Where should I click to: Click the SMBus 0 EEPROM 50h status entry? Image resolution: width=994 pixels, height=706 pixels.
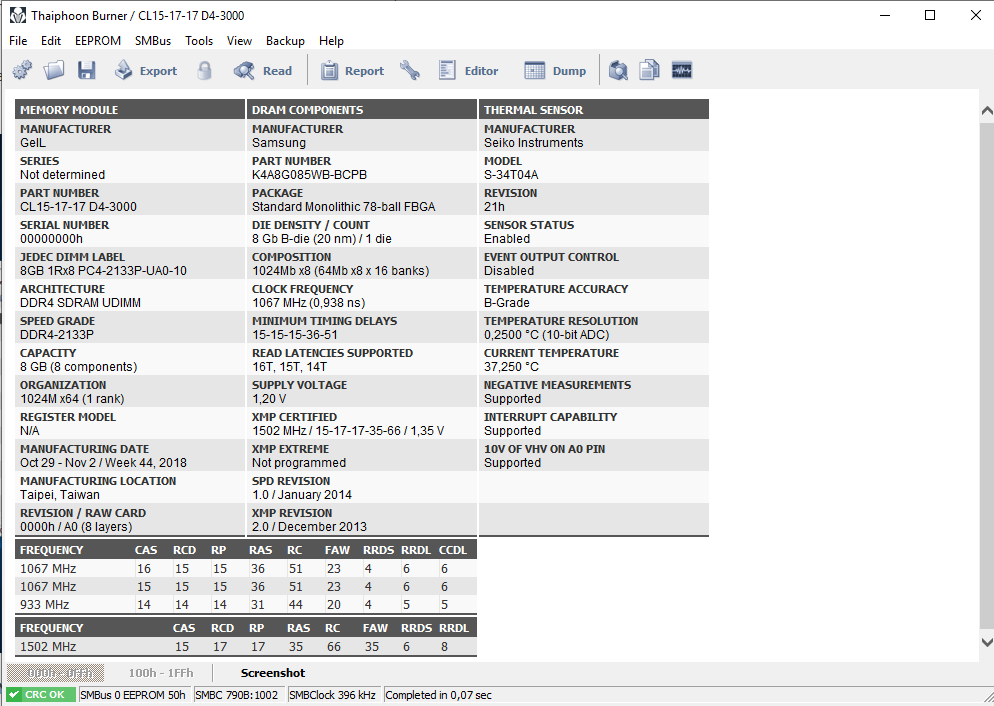click(133, 695)
